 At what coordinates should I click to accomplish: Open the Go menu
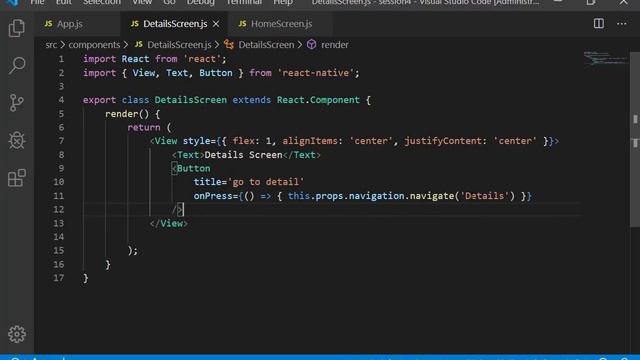pyautogui.click(x=169, y=2)
